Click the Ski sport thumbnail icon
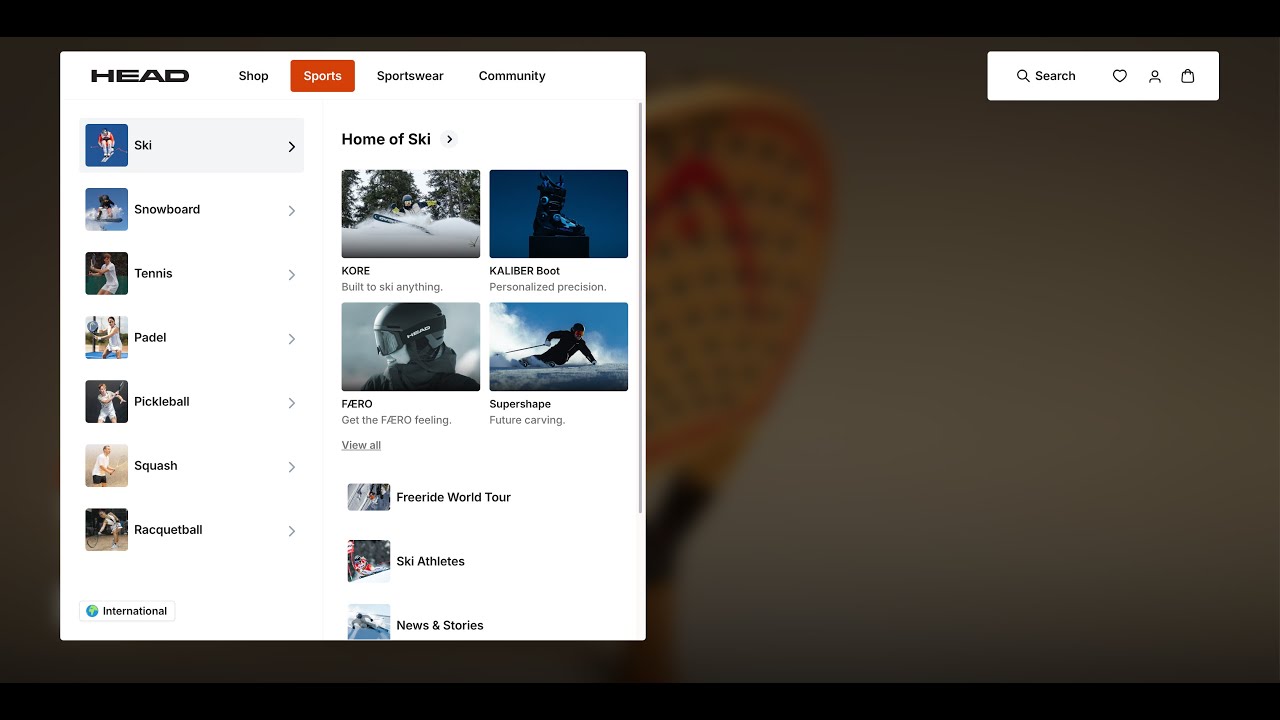This screenshot has width=1280, height=720. click(x=106, y=145)
